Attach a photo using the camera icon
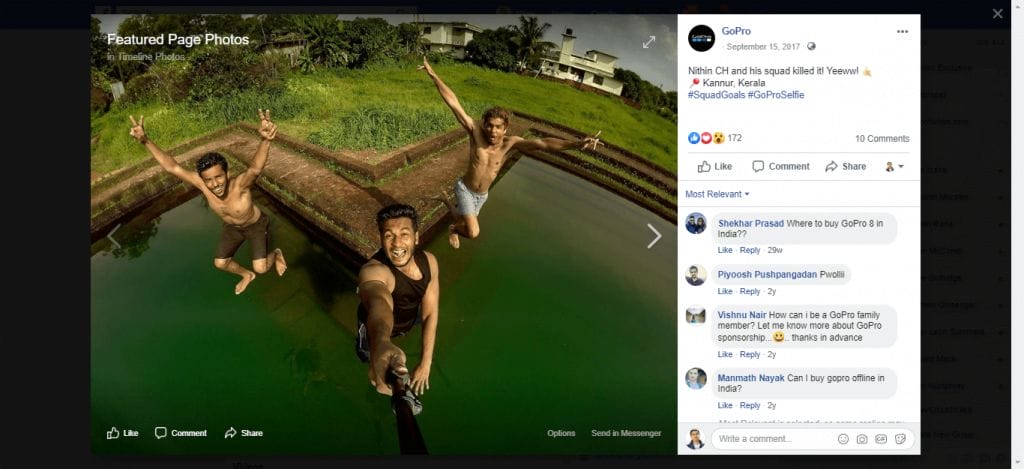 862,439
